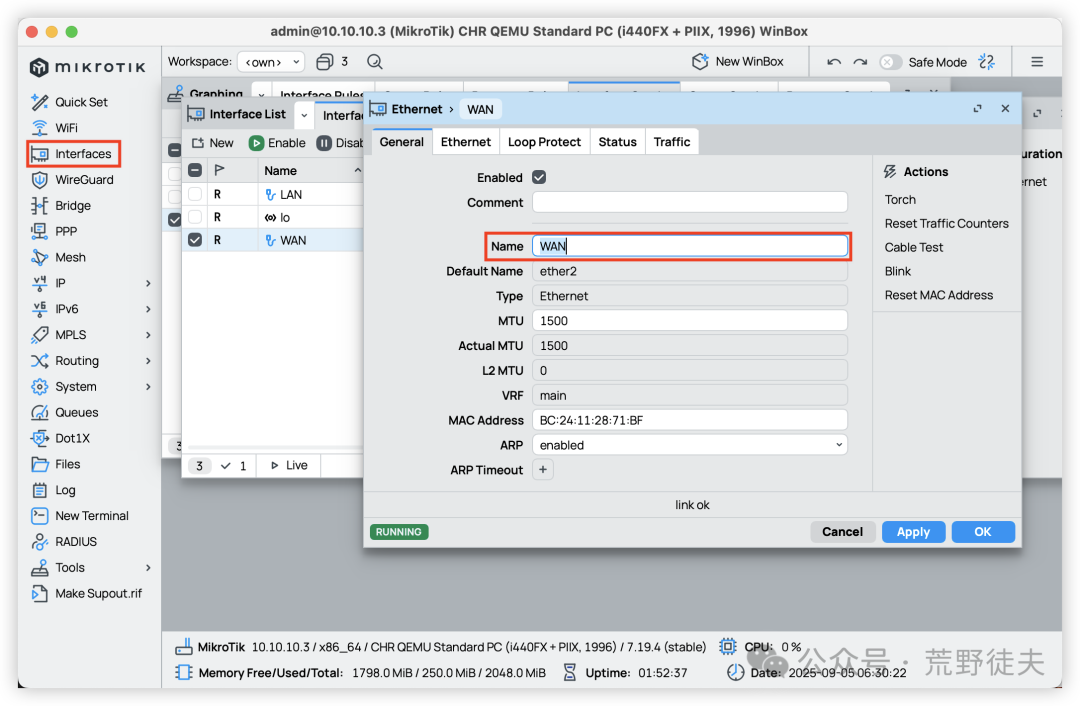The height and width of the screenshot is (706, 1080).
Task: Click the session icon right of Safe Mode
Action: (987, 62)
